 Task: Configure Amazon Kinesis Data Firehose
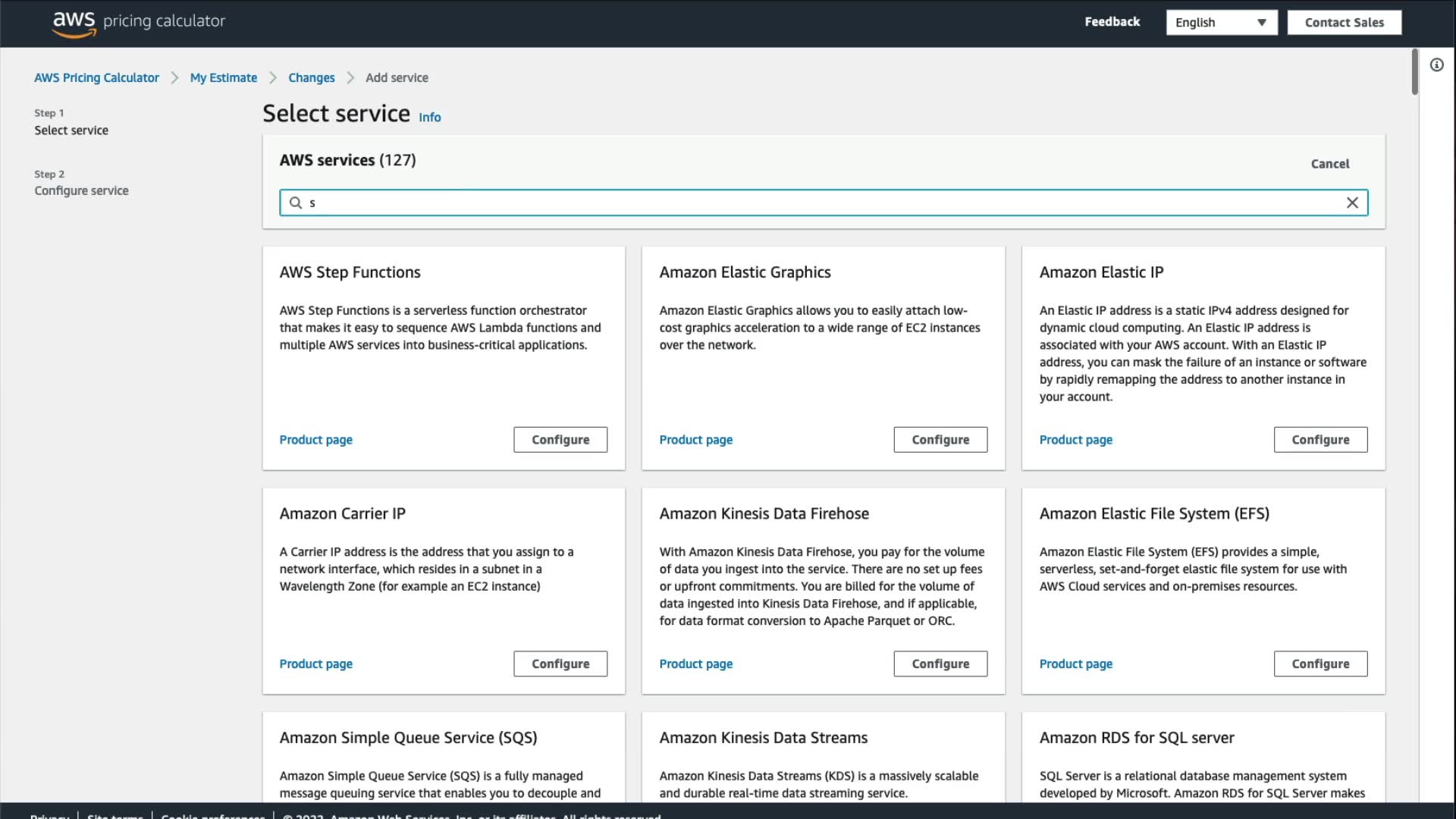coord(940,664)
